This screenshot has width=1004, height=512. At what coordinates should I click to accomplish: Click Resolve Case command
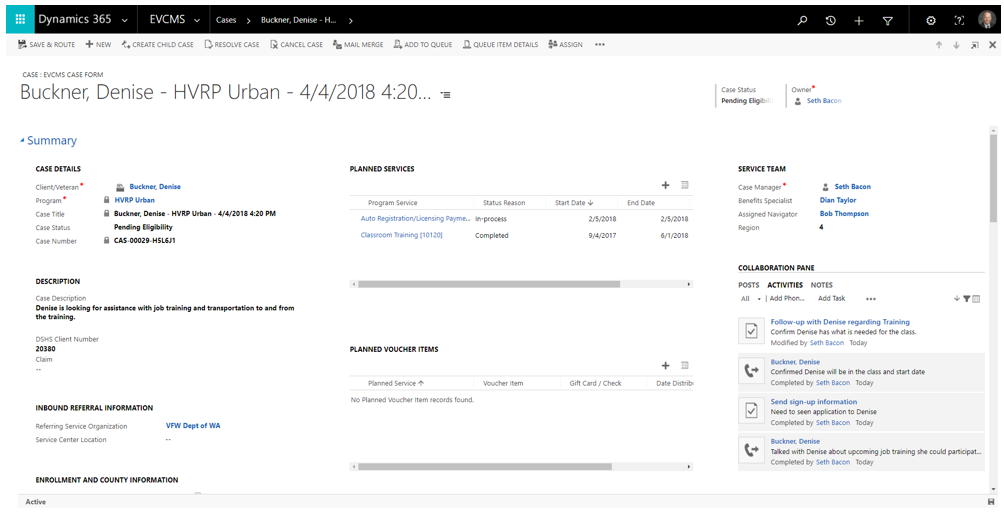[232, 45]
